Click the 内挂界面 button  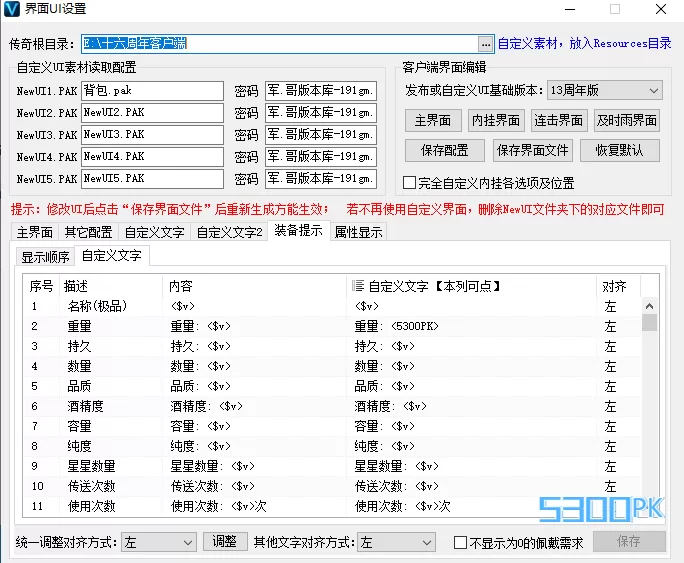[x=496, y=120]
